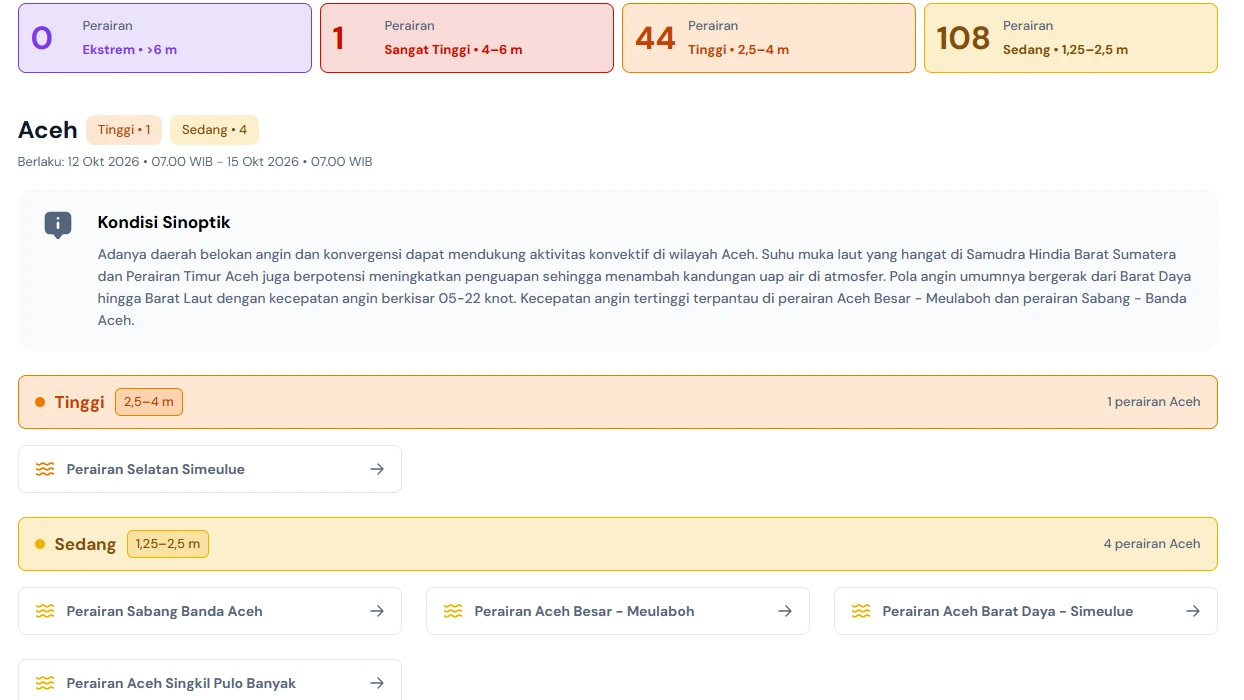The height and width of the screenshot is (700, 1244).
Task: Click the 'Kondisi Sinoptik' heading
Action: (164, 222)
